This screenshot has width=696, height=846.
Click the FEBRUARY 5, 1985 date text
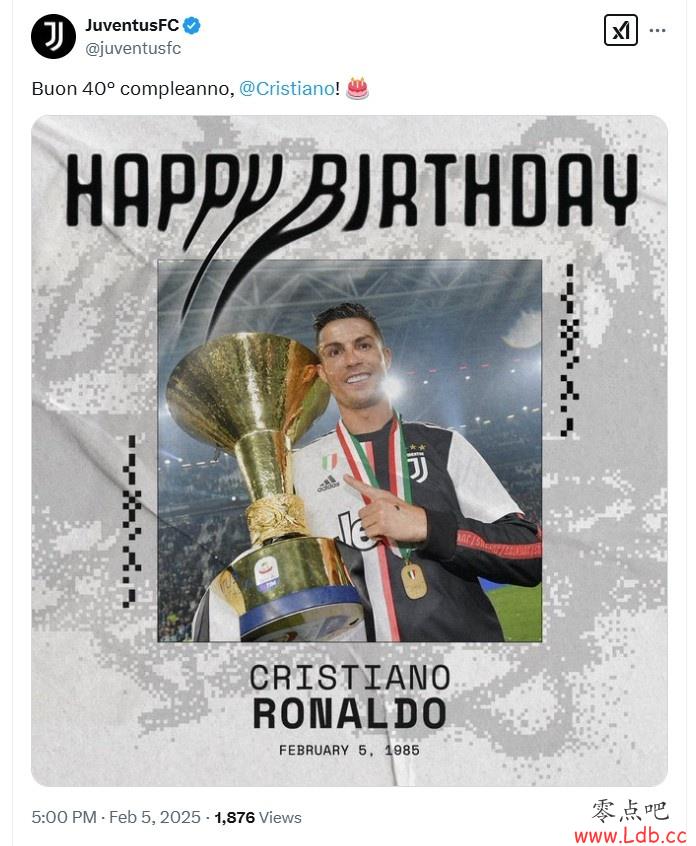click(349, 750)
